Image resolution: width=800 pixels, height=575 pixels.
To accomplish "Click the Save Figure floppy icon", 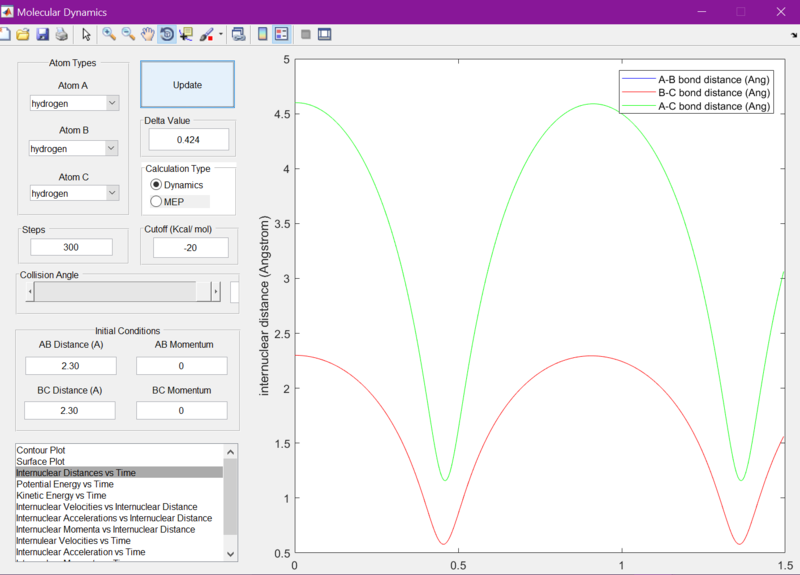I will pyautogui.click(x=42, y=34).
